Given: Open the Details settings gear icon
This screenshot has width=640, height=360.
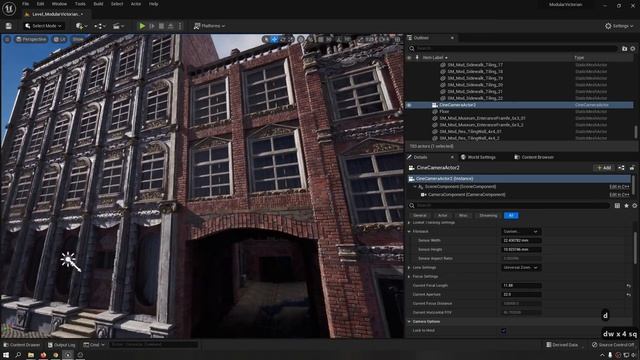Looking at the screenshot, I should pos(635,205).
